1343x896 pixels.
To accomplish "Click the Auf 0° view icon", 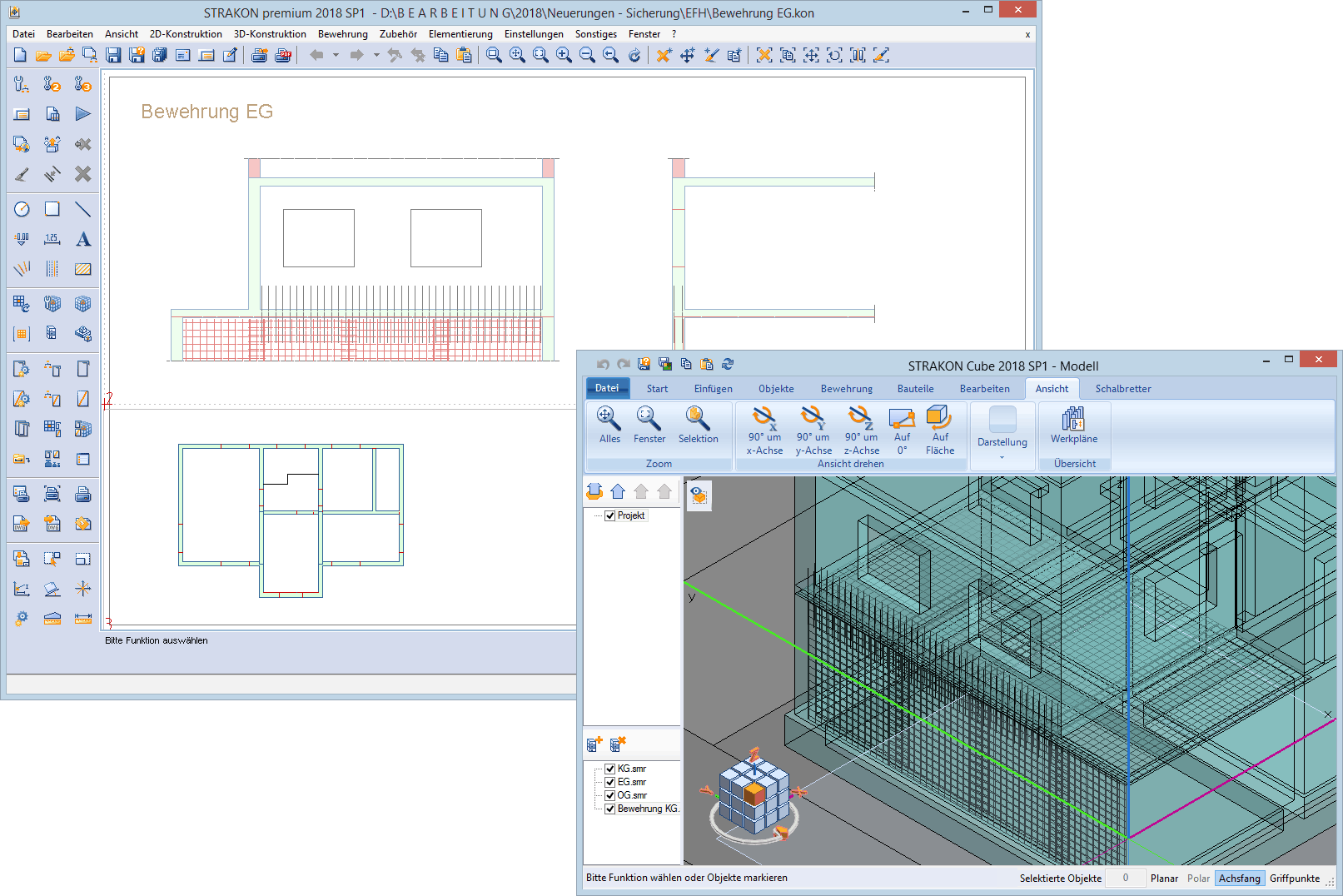I will point(902,431).
